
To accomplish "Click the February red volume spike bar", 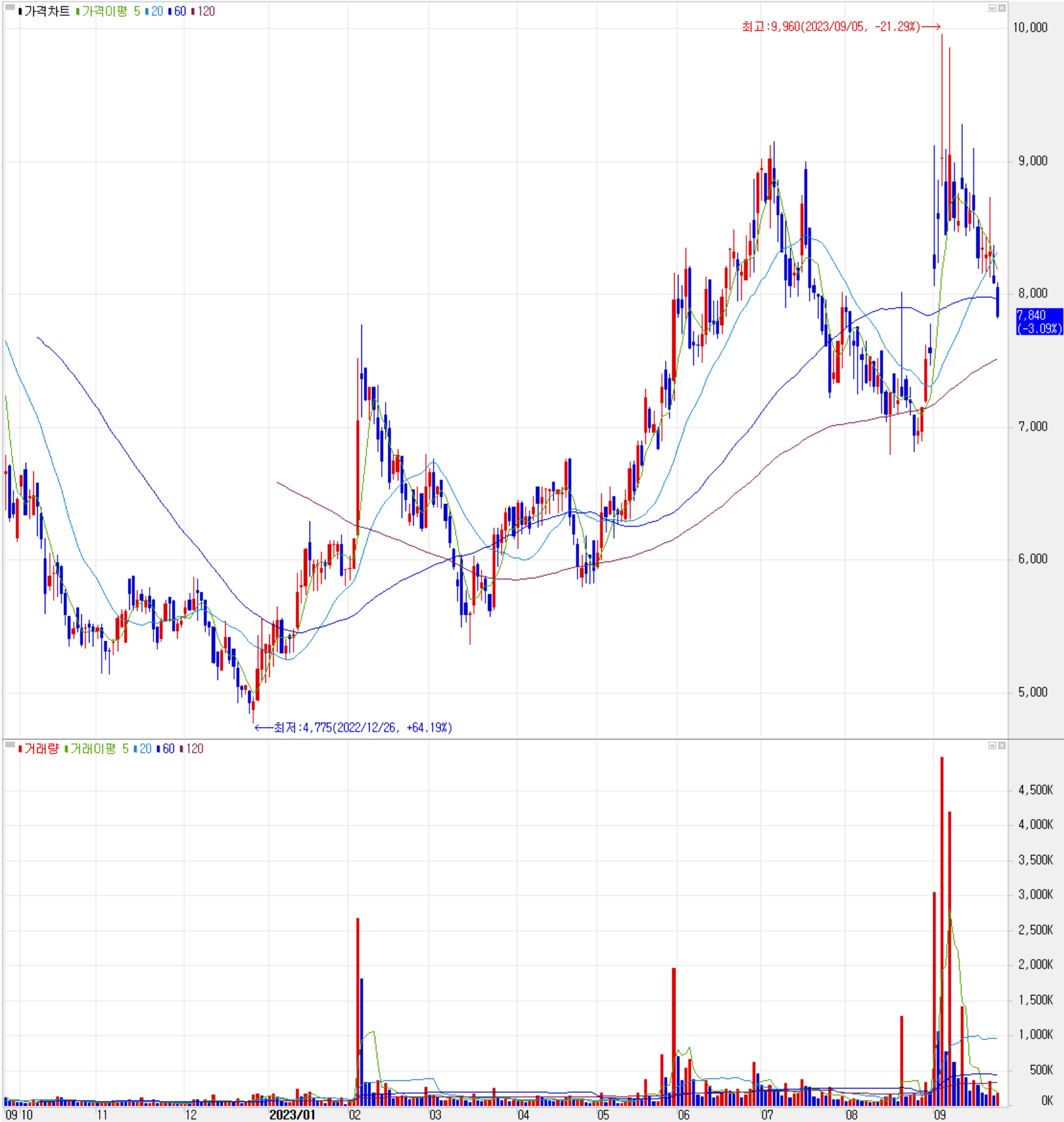I will (358, 1011).
